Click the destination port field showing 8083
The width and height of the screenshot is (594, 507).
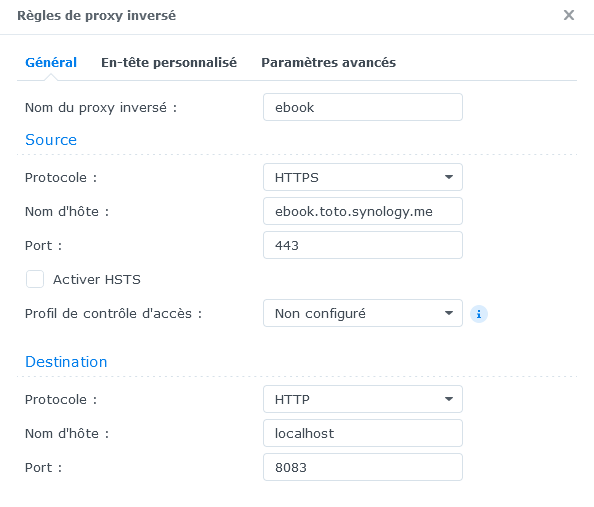pyautogui.click(x=363, y=467)
